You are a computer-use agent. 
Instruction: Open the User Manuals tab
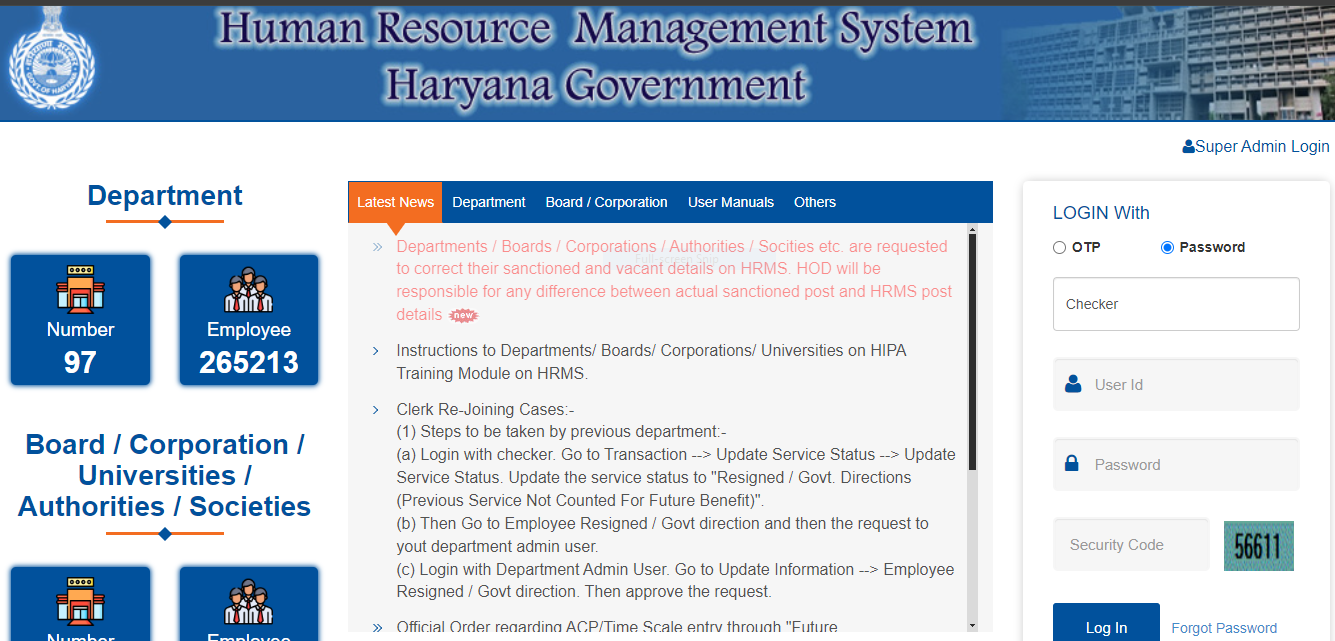(x=731, y=202)
